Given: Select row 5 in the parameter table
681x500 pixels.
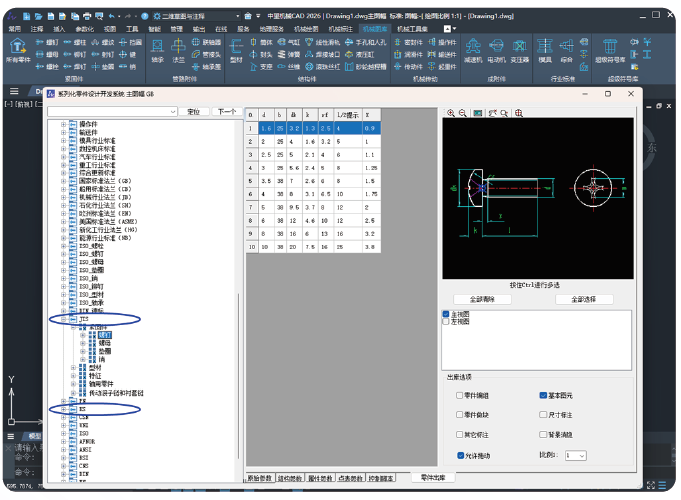Looking at the screenshot, I should point(250,180).
